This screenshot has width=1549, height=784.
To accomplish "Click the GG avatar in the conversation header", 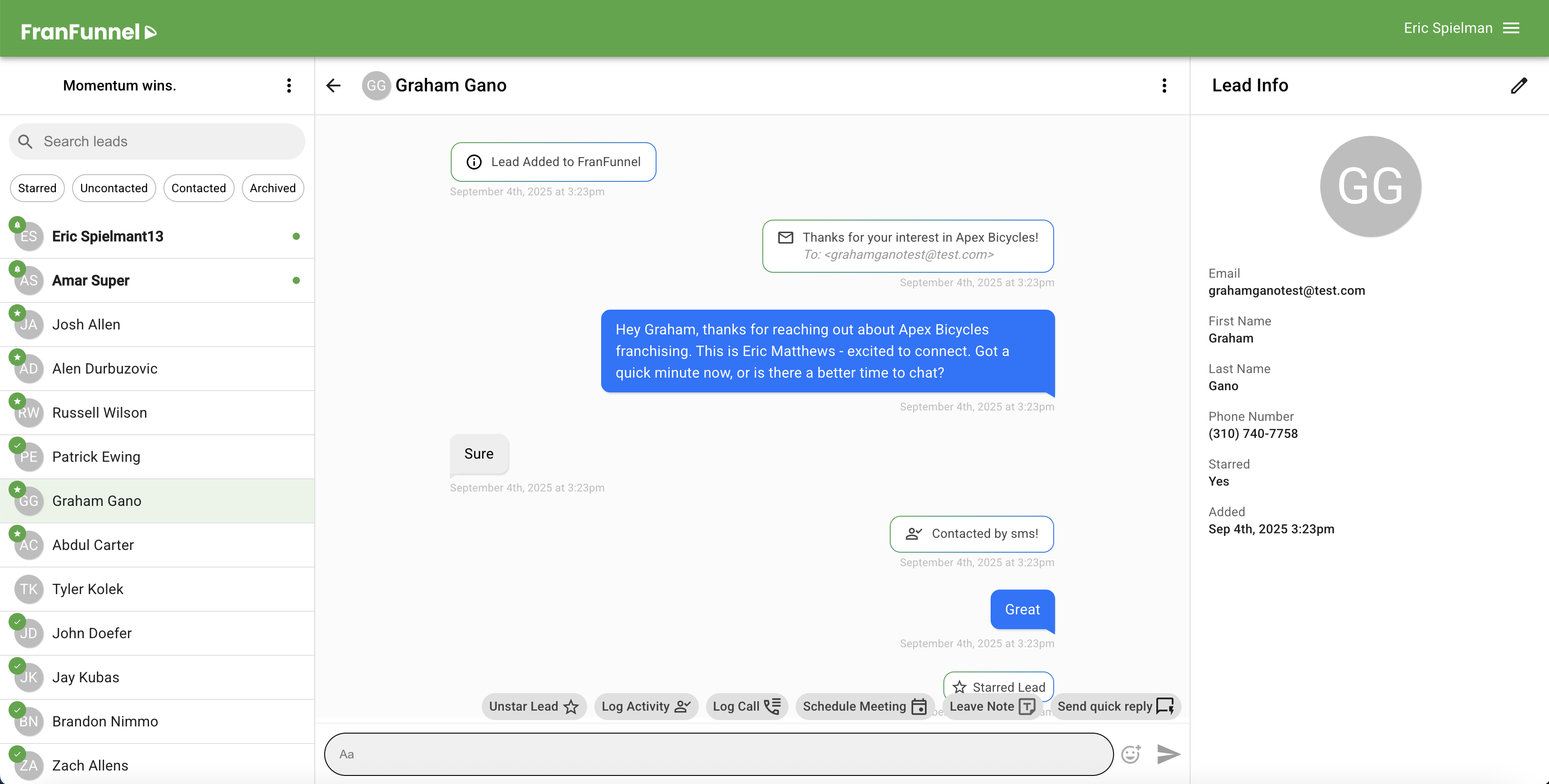I will tap(376, 86).
